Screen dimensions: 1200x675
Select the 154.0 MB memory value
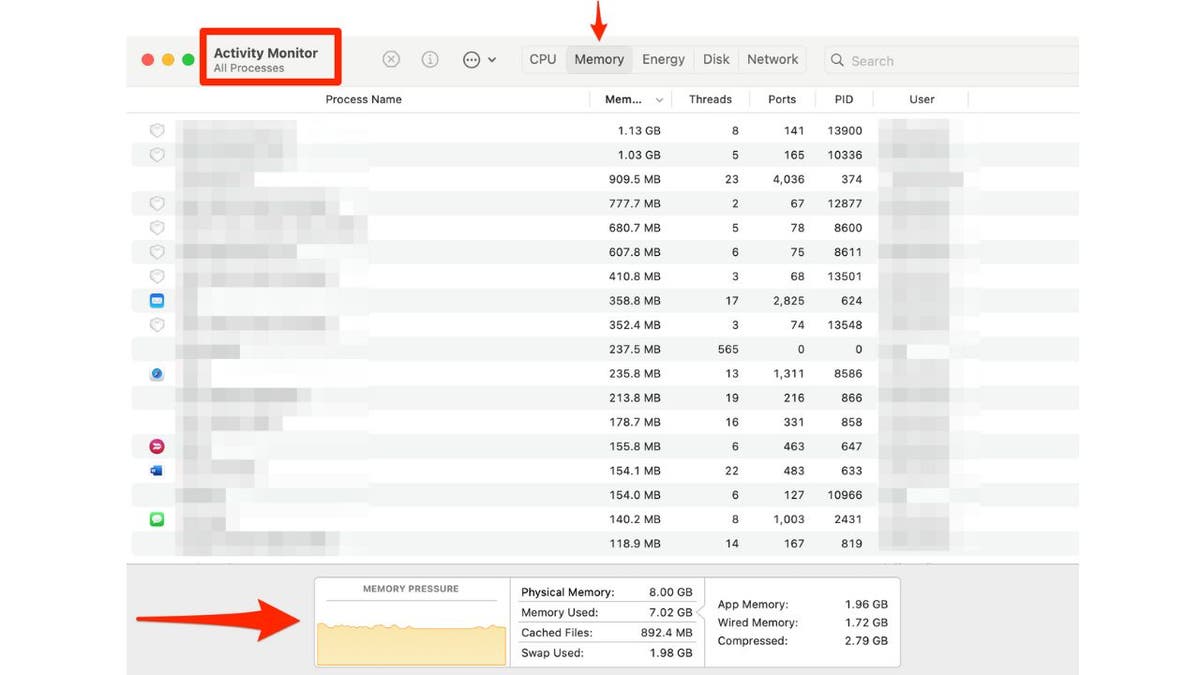coord(634,496)
